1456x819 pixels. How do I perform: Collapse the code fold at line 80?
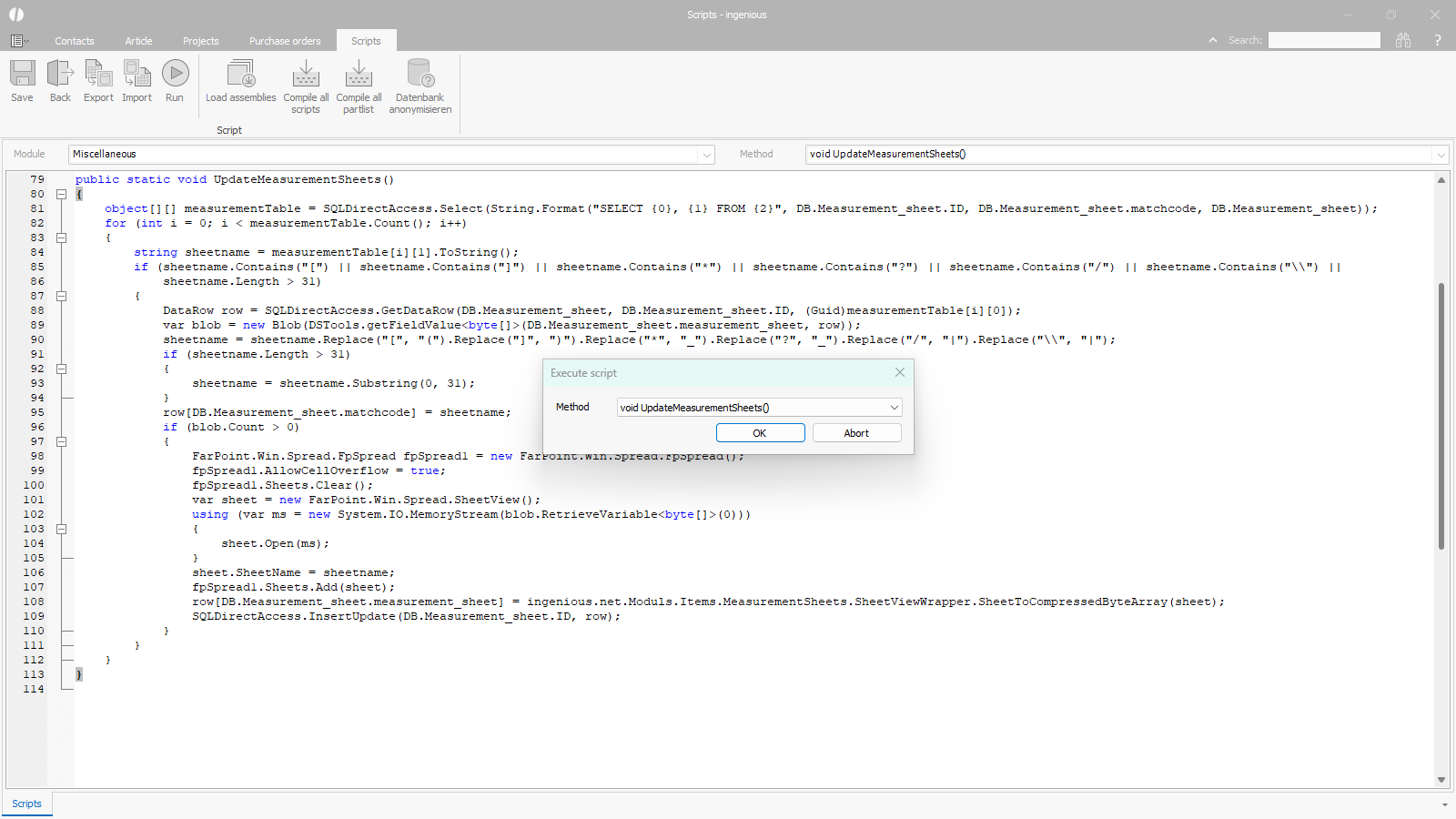[x=61, y=194]
